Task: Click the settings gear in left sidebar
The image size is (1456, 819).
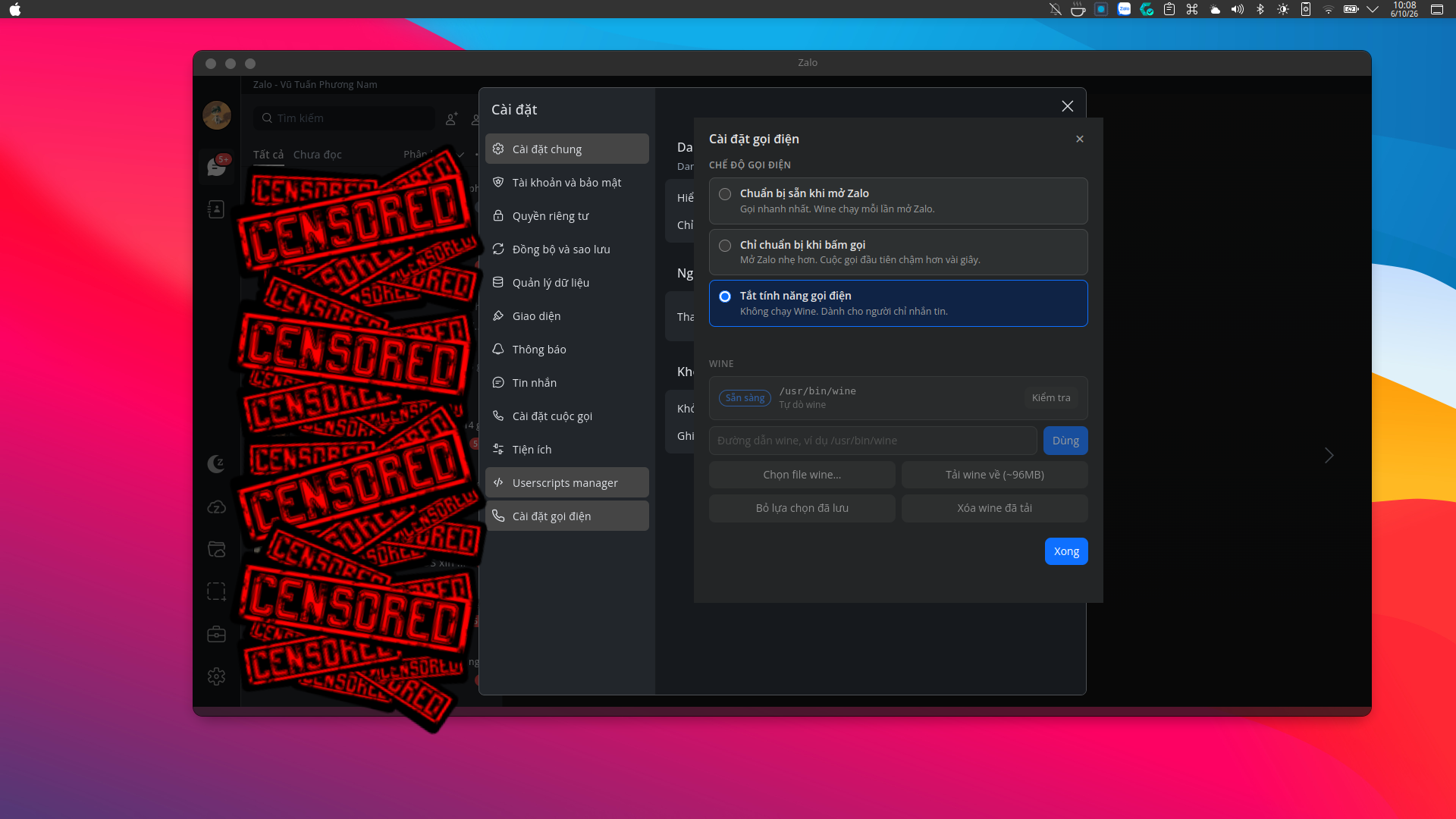Action: (x=216, y=676)
